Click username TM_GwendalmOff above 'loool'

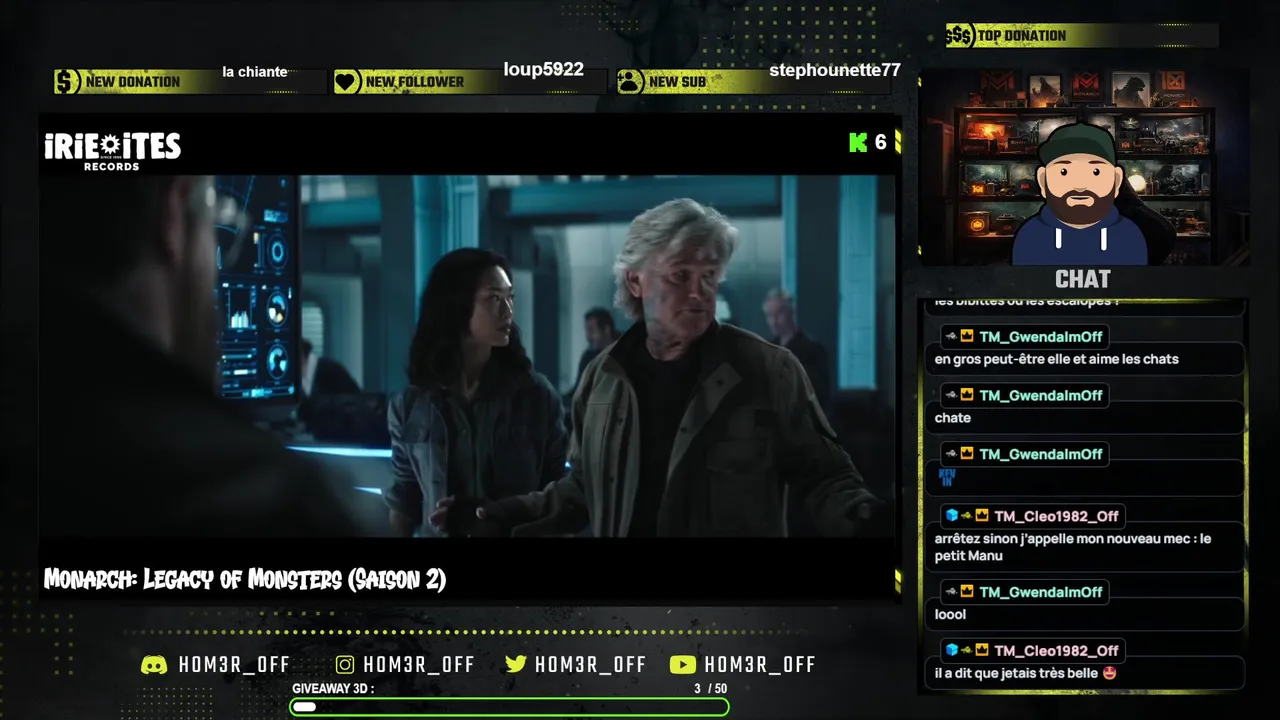pyautogui.click(x=1041, y=592)
